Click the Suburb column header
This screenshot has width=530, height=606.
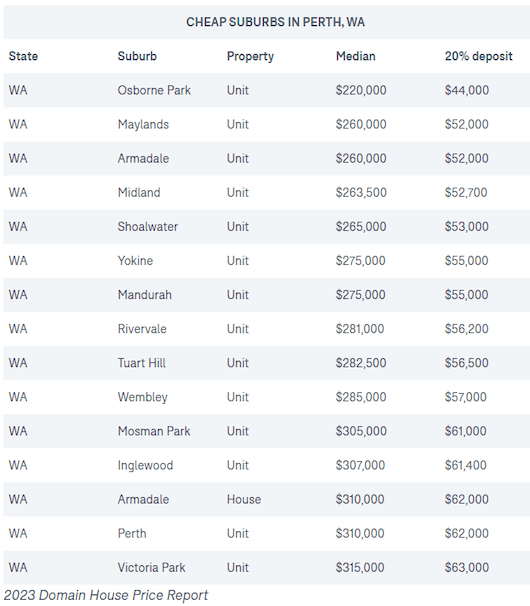(137, 56)
